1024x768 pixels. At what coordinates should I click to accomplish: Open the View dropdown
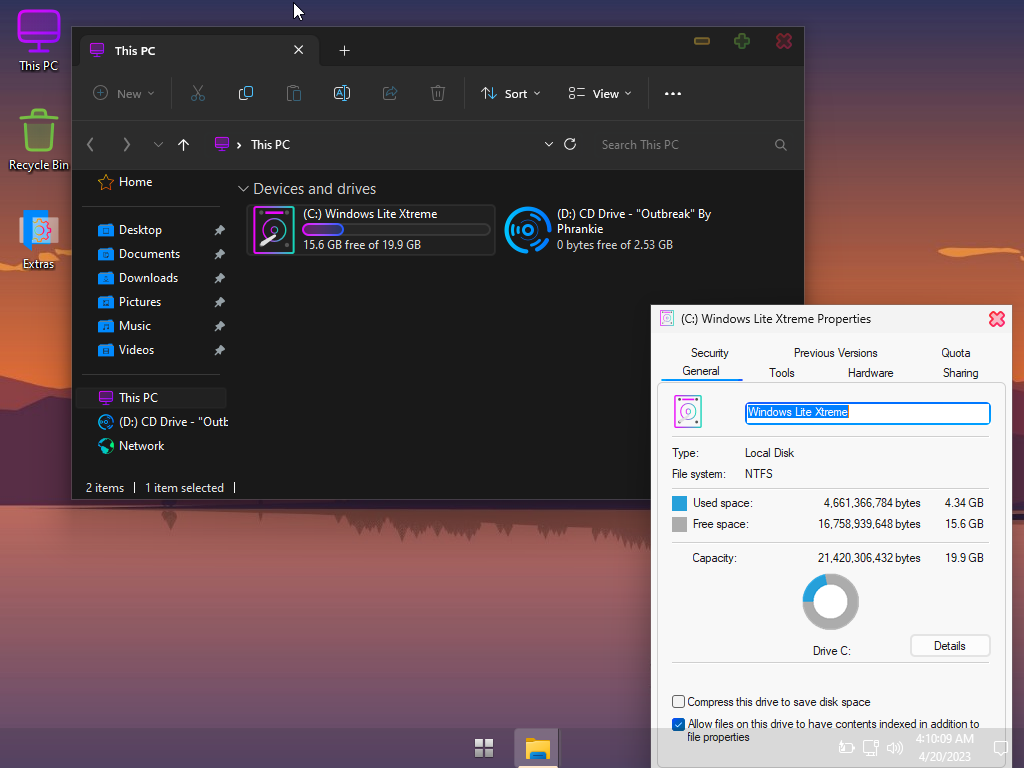tap(600, 93)
